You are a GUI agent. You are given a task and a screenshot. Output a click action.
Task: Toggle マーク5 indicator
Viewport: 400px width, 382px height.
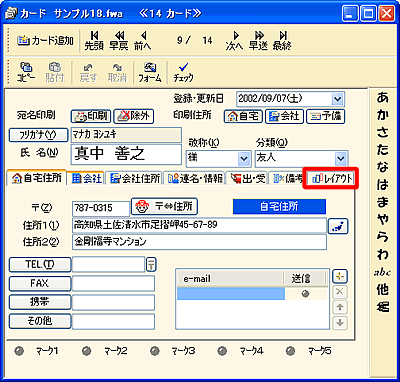click(x=291, y=351)
